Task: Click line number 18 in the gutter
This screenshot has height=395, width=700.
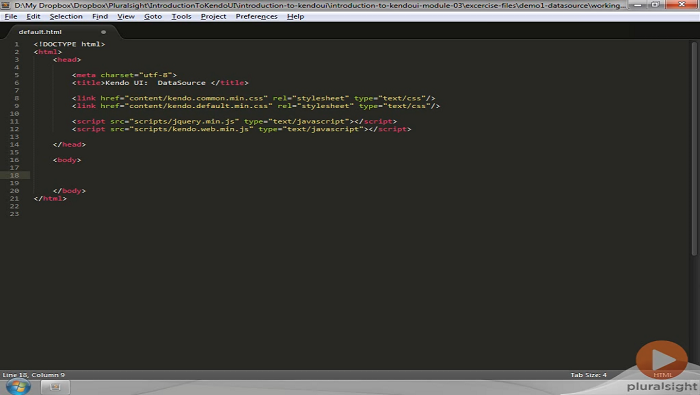Action: click(14, 175)
